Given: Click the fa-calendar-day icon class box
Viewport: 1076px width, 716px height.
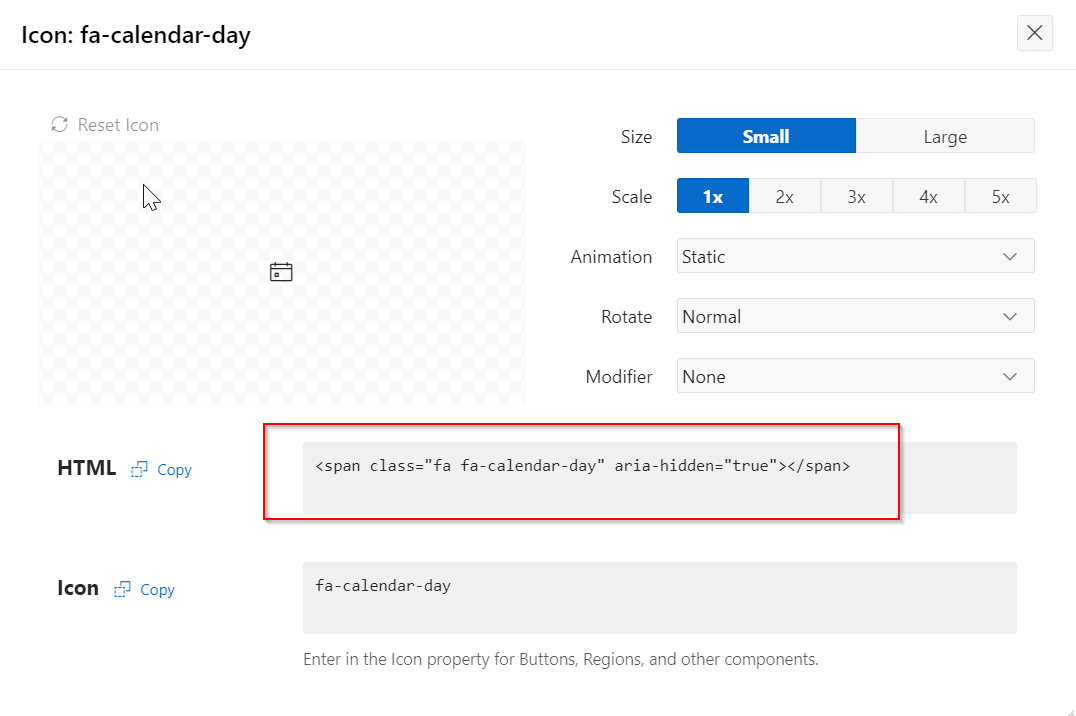Looking at the screenshot, I should (659, 598).
